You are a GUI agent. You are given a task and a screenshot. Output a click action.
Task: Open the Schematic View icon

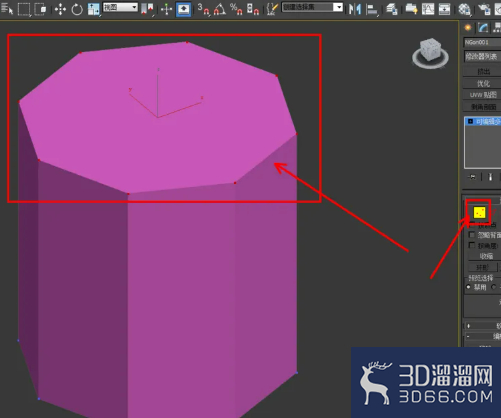pos(444,9)
